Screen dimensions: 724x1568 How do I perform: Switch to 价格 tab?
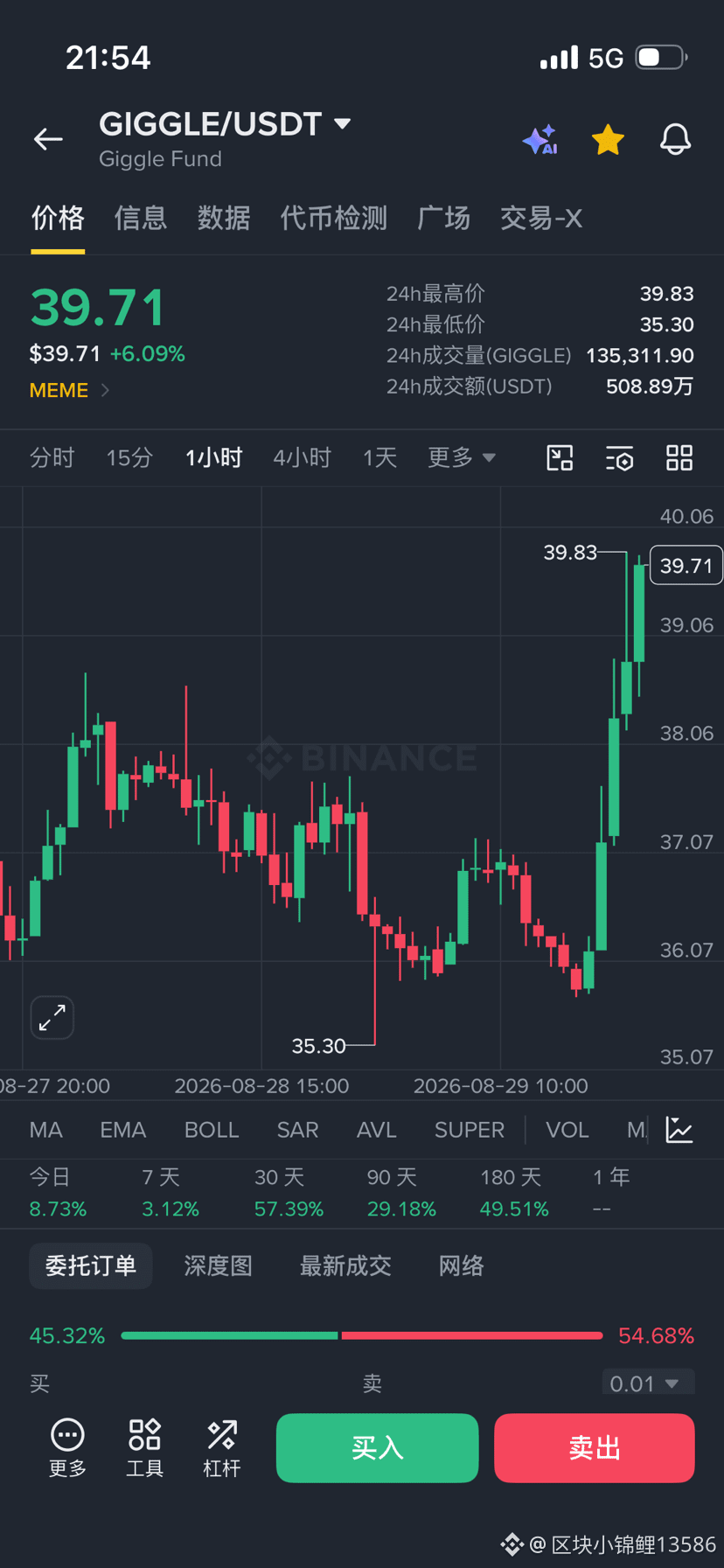click(x=58, y=218)
